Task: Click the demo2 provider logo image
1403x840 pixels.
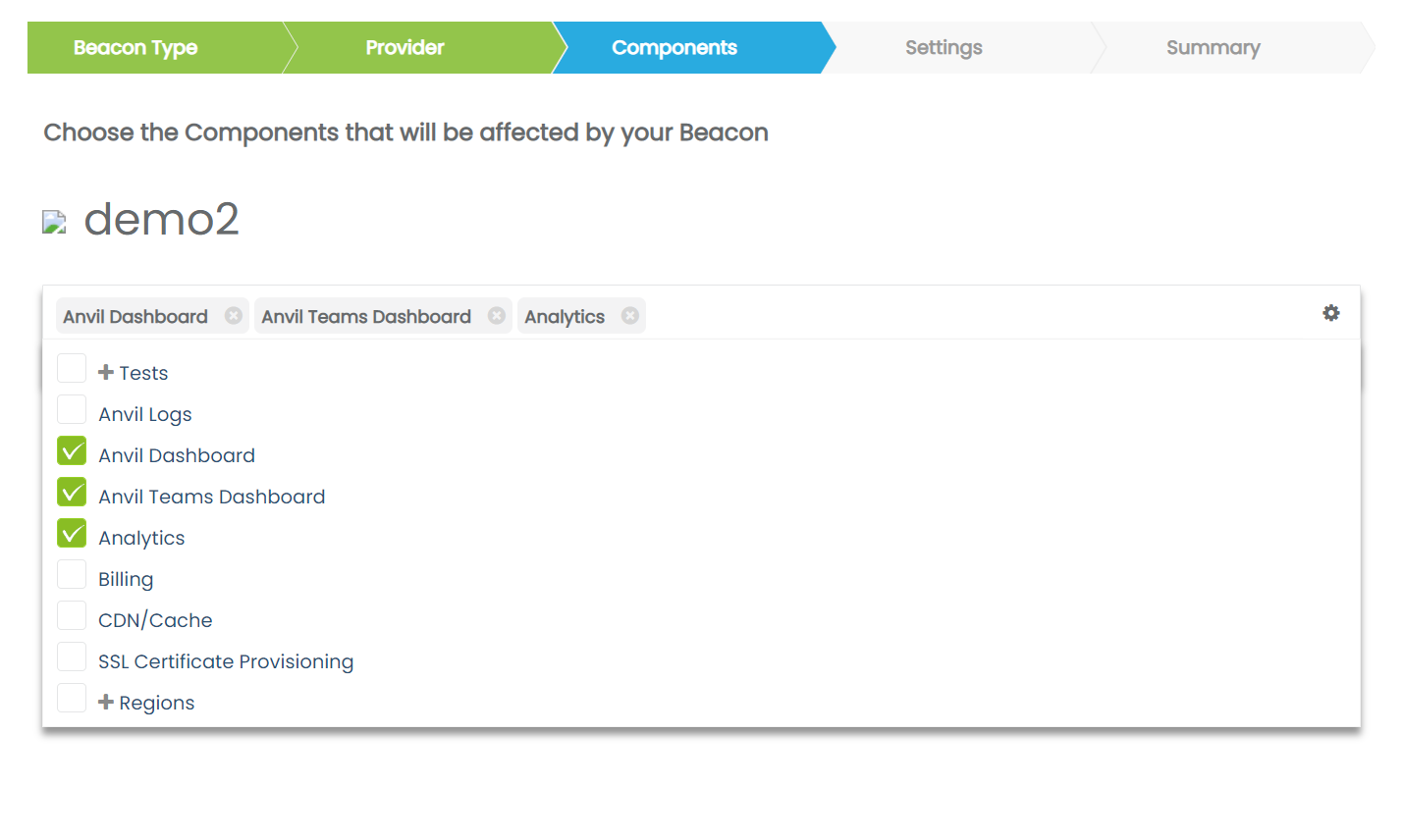Action: 54,222
